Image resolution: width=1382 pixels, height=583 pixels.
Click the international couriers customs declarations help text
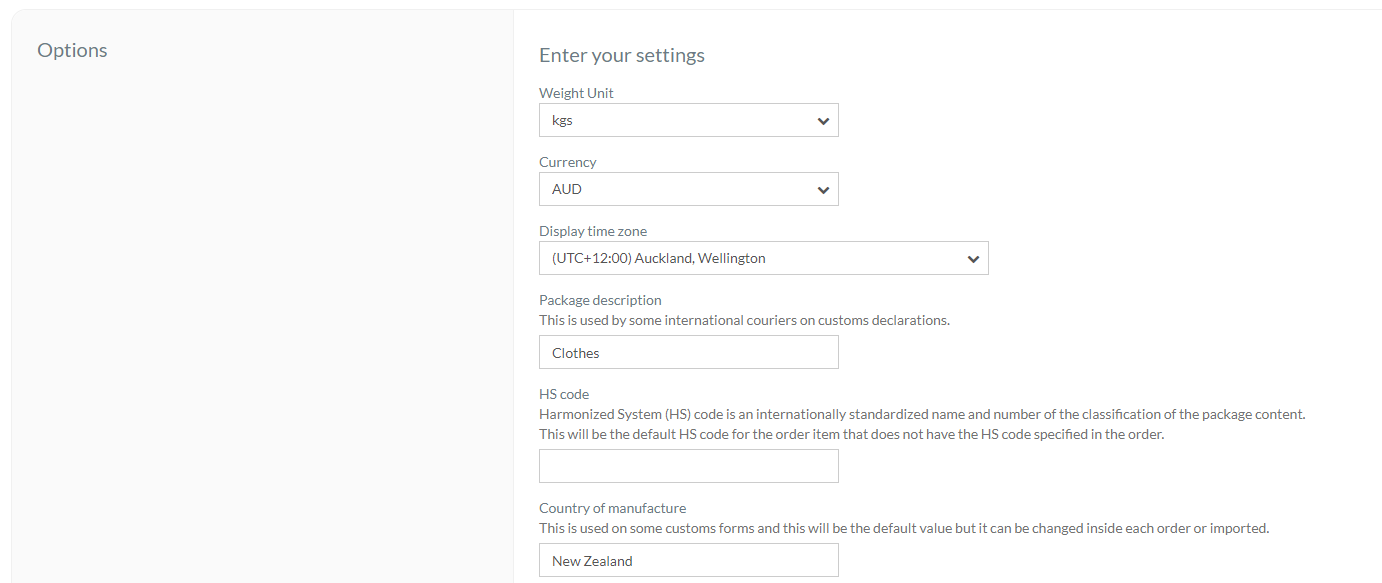(744, 320)
